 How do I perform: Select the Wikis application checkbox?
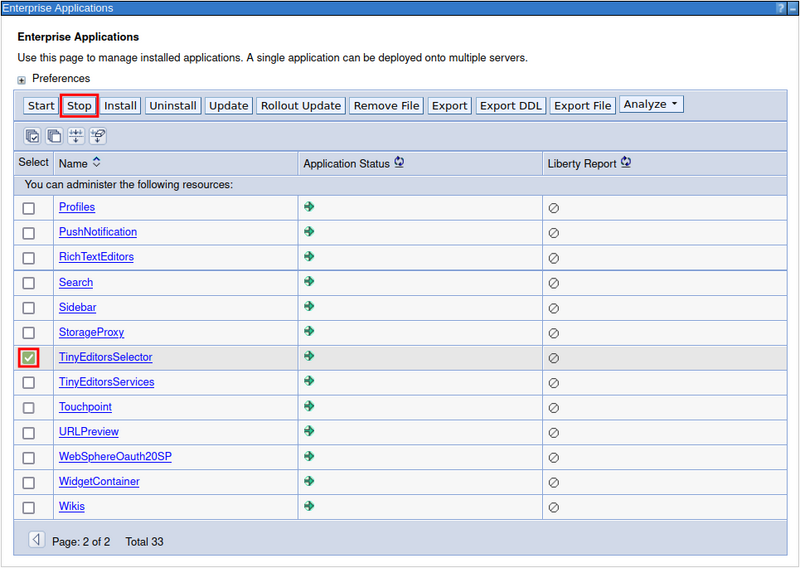pyautogui.click(x=29, y=507)
